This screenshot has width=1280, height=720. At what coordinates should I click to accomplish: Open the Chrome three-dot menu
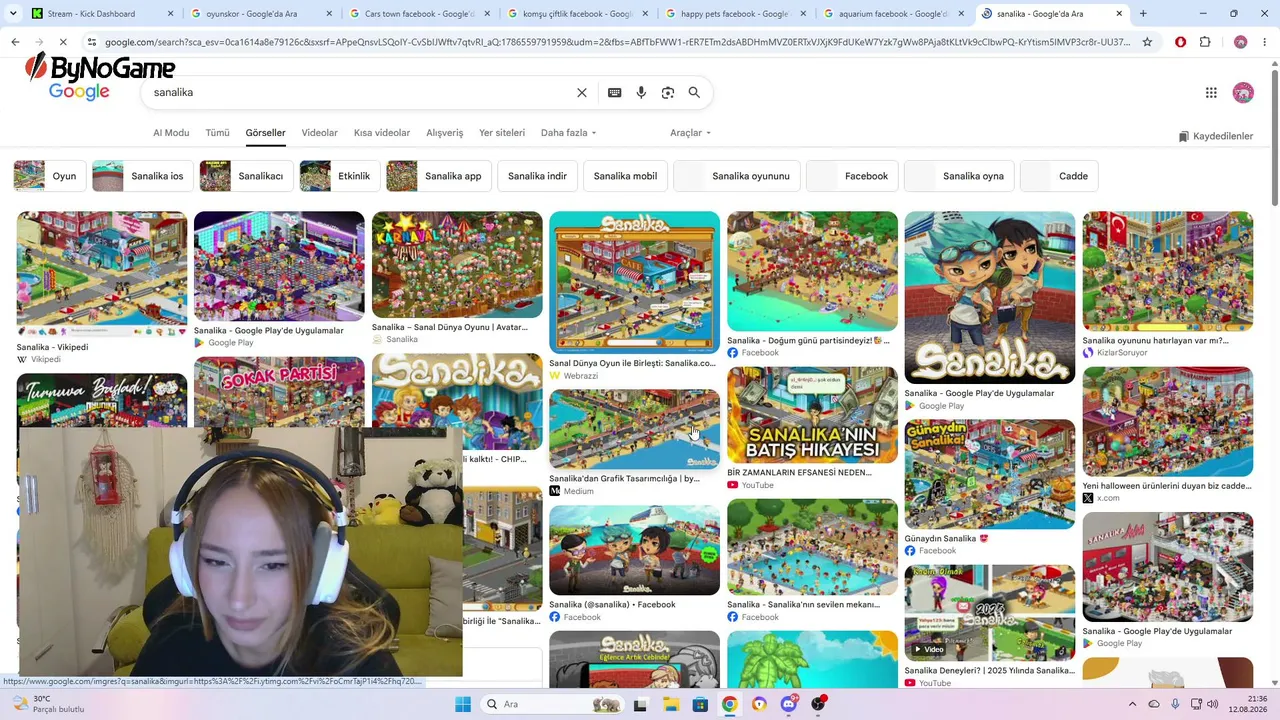(x=1263, y=42)
